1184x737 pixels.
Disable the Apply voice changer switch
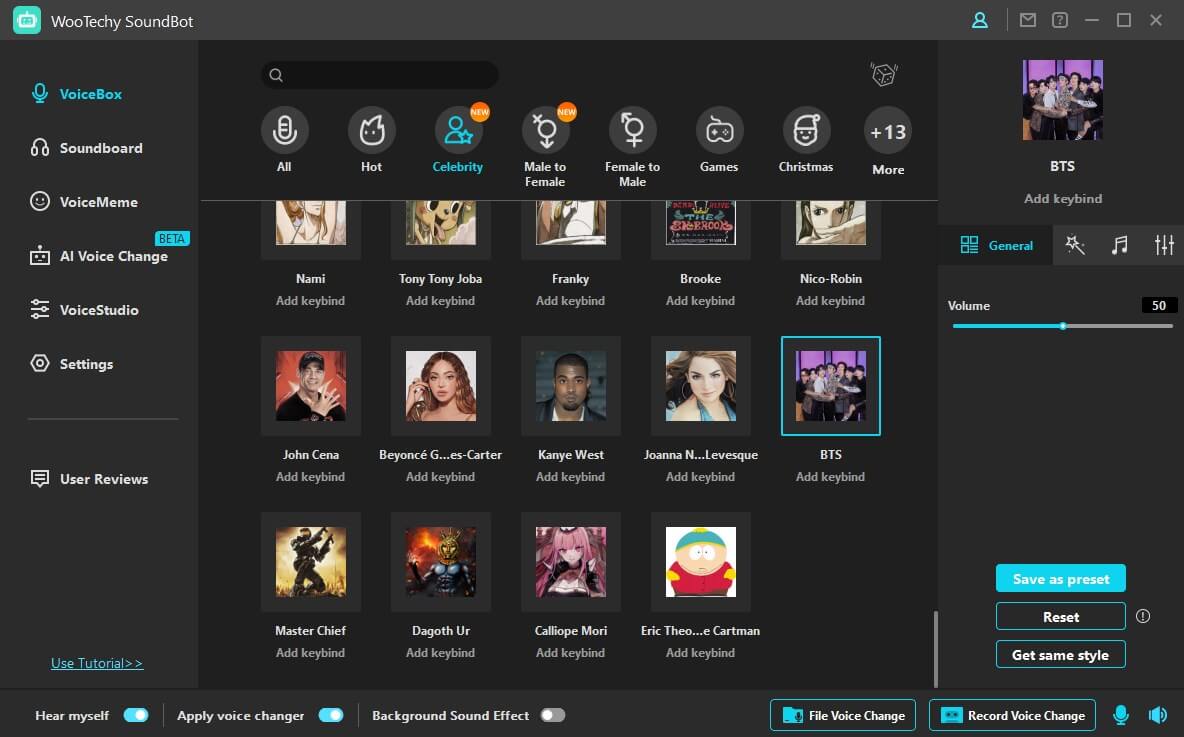pos(330,715)
